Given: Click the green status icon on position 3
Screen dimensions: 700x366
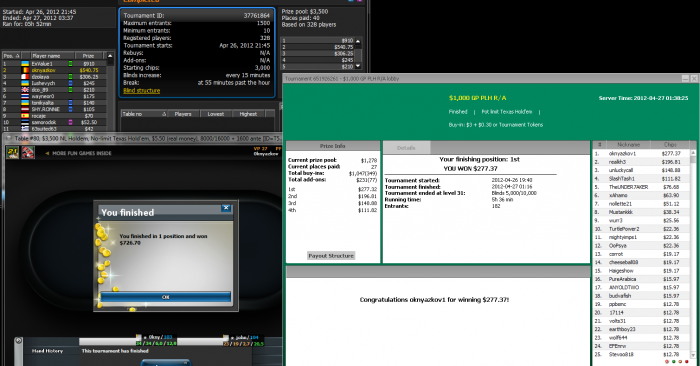Looking at the screenshot, I should coord(71,77).
